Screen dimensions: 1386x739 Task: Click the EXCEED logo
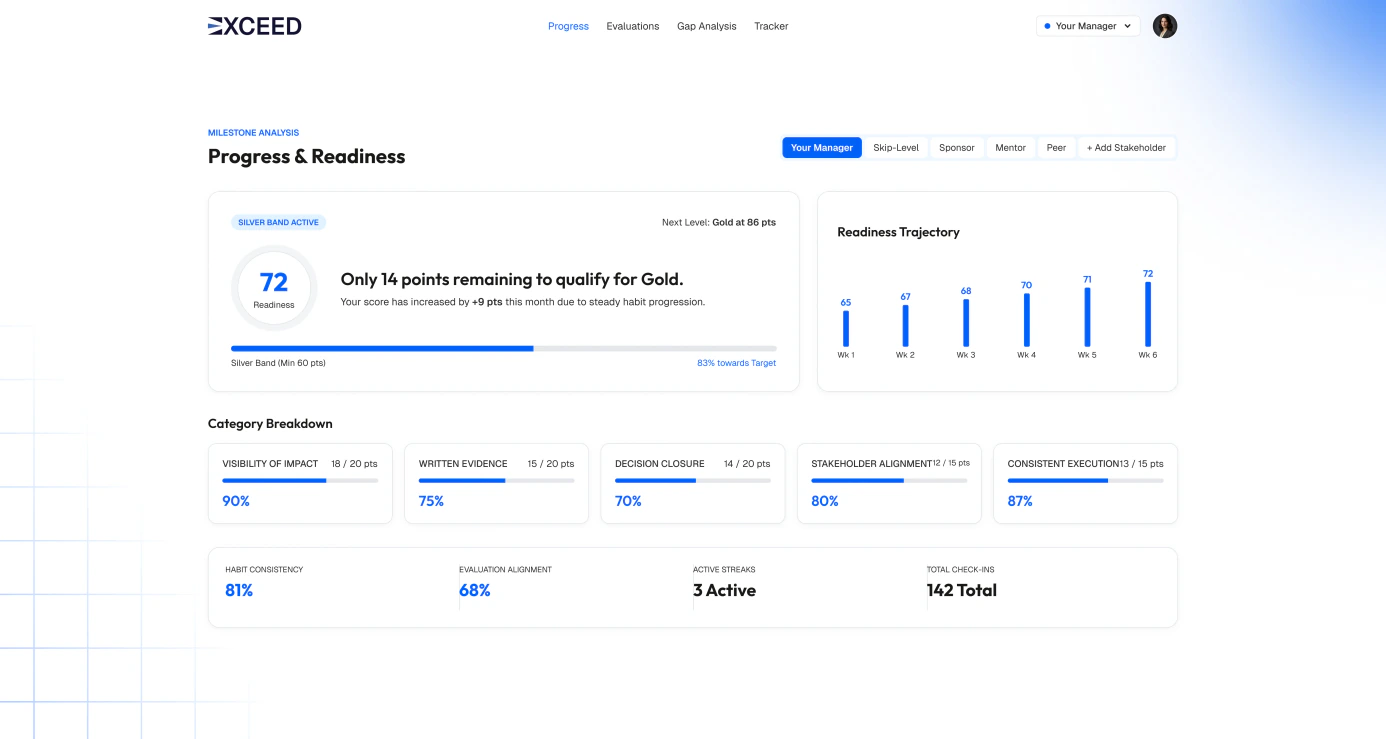tap(255, 26)
